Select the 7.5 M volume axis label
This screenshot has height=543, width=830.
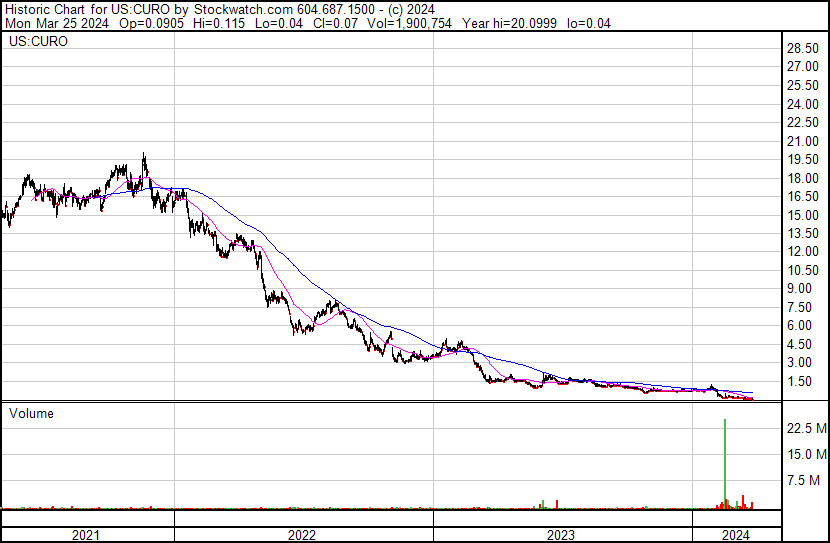[803, 480]
